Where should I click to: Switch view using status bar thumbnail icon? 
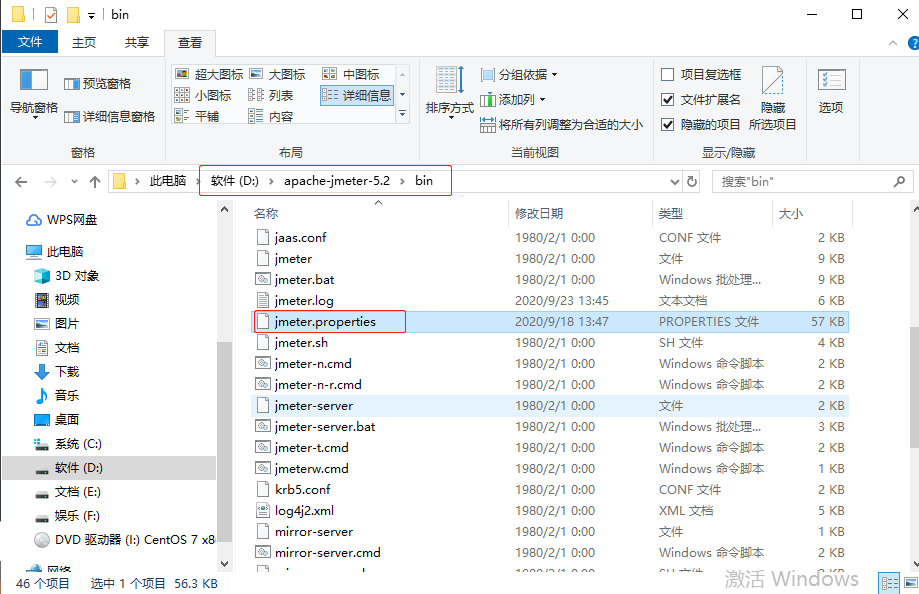point(909,582)
